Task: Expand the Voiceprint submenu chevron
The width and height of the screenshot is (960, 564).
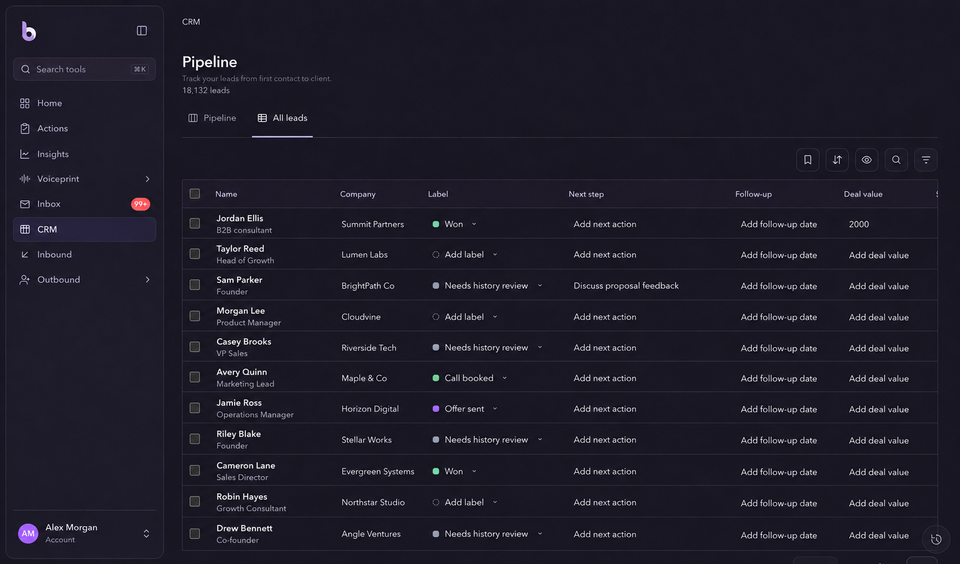Action: (x=148, y=179)
